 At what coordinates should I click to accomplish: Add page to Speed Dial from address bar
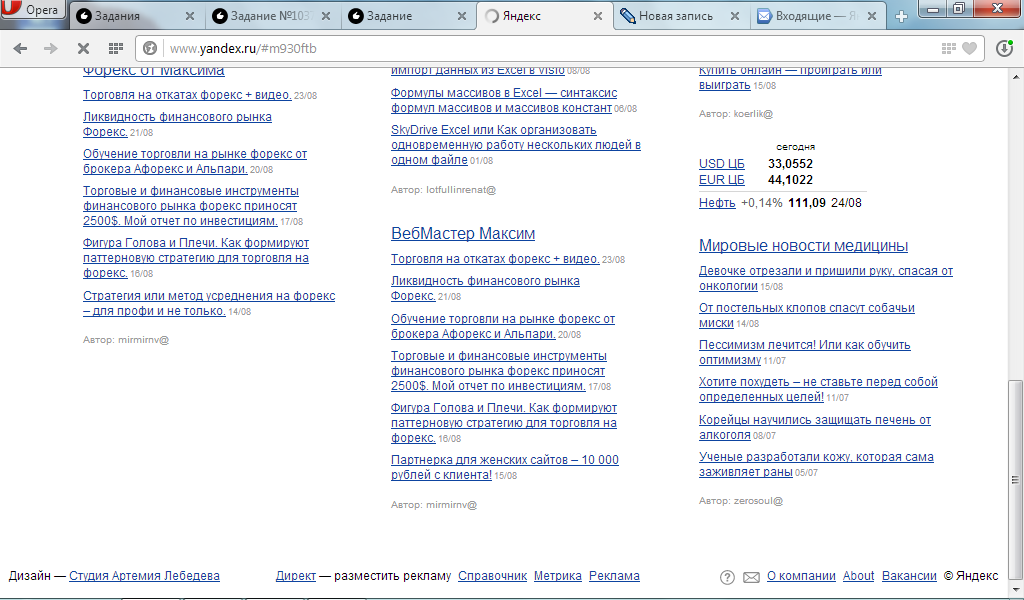point(948,48)
